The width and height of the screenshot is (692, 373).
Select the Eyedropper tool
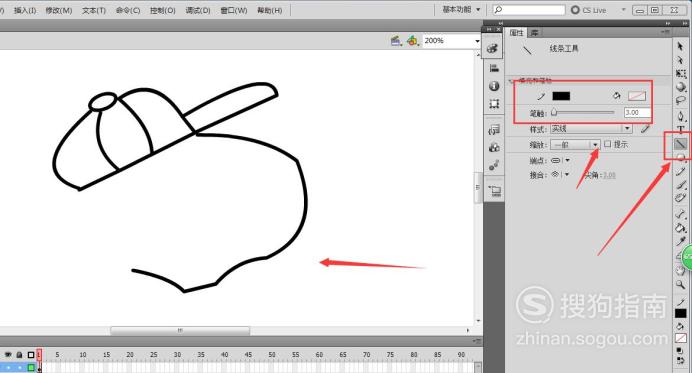coord(681,241)
